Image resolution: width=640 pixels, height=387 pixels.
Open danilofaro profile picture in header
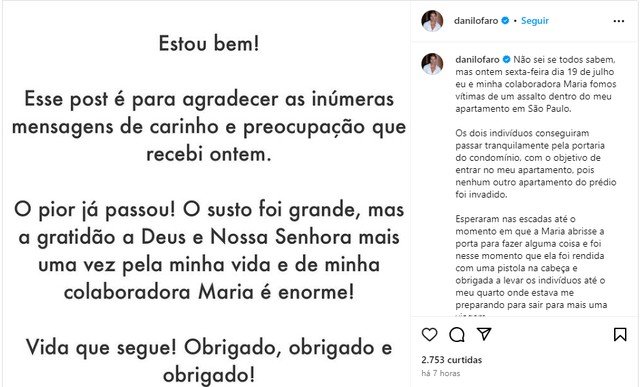(x=432, y=21)
